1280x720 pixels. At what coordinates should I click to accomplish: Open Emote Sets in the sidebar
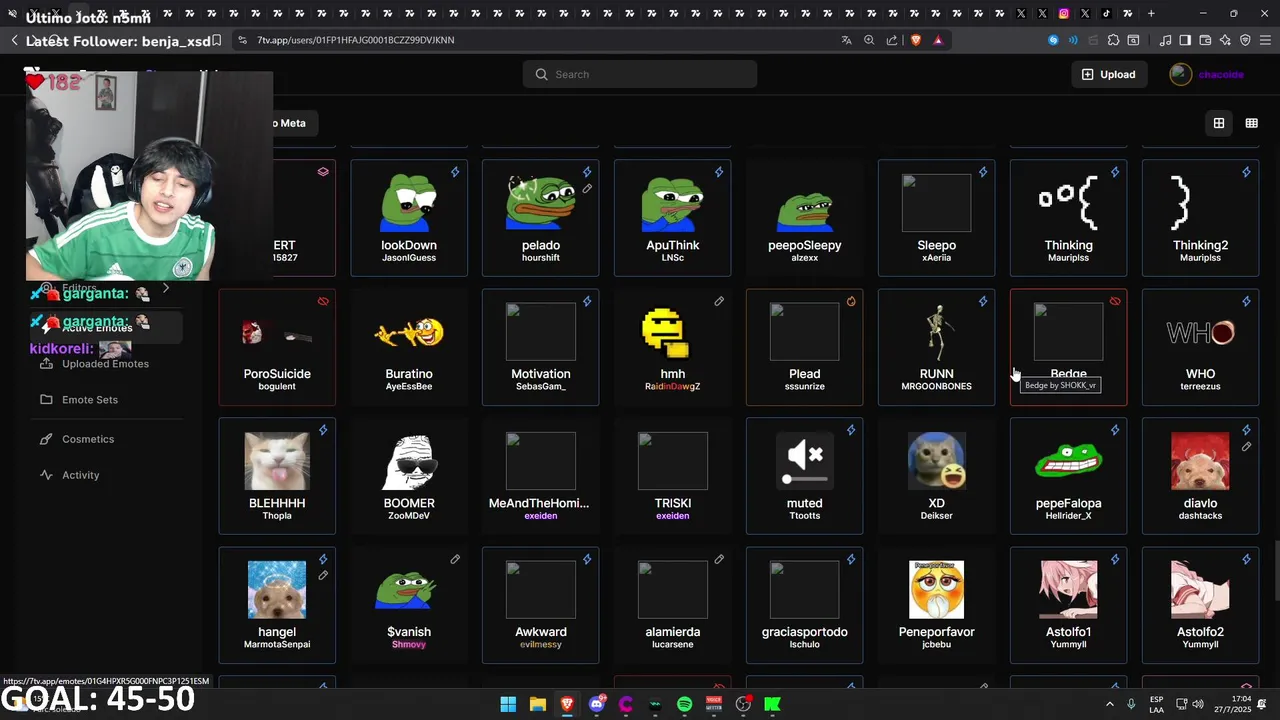[90, 400]
